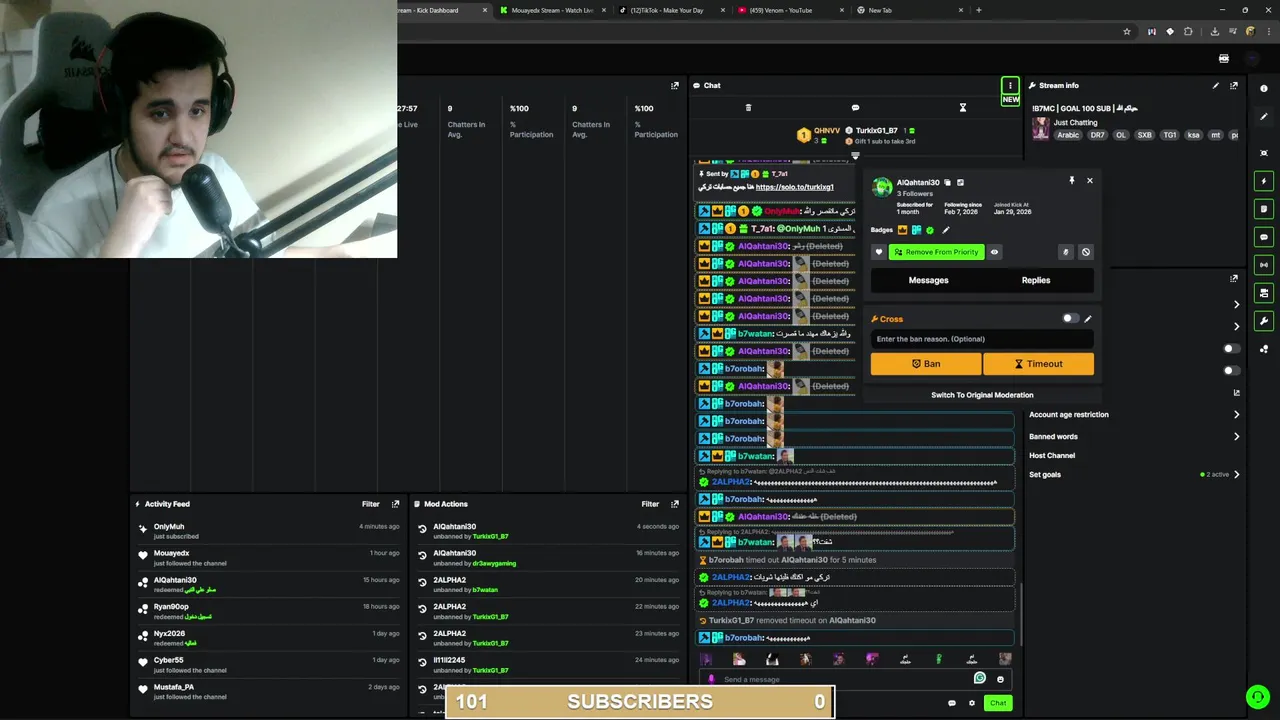Screen dimensions: 1280x720
Task: Click the hourglass icon in chat toolbar
Action: pyautogui.click(x=963, y=108)
